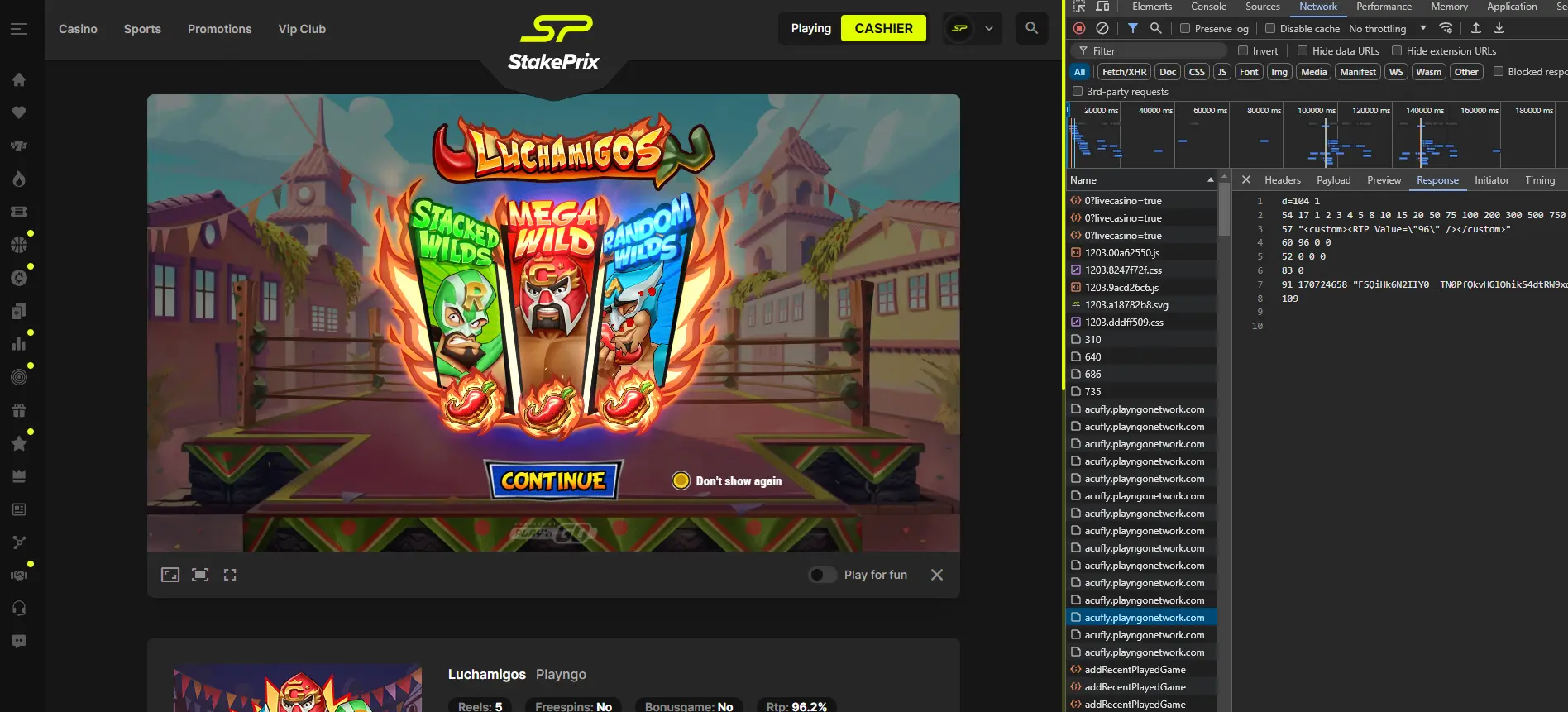Viewport: 1568px width, 712px height.
Task: Toggle the Play for fun switch
Action: [822, 575]
